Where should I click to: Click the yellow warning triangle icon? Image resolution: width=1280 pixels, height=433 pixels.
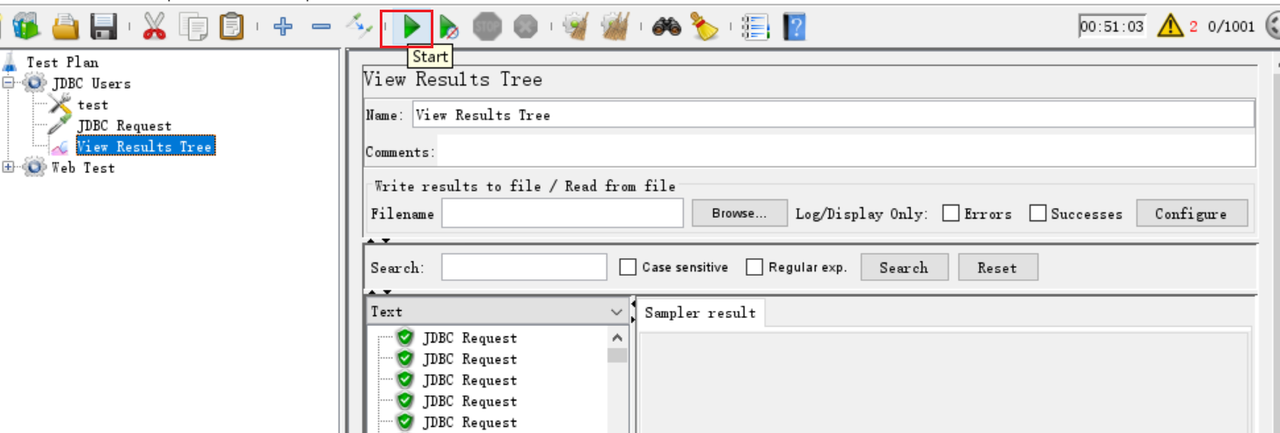point(1170,27)
